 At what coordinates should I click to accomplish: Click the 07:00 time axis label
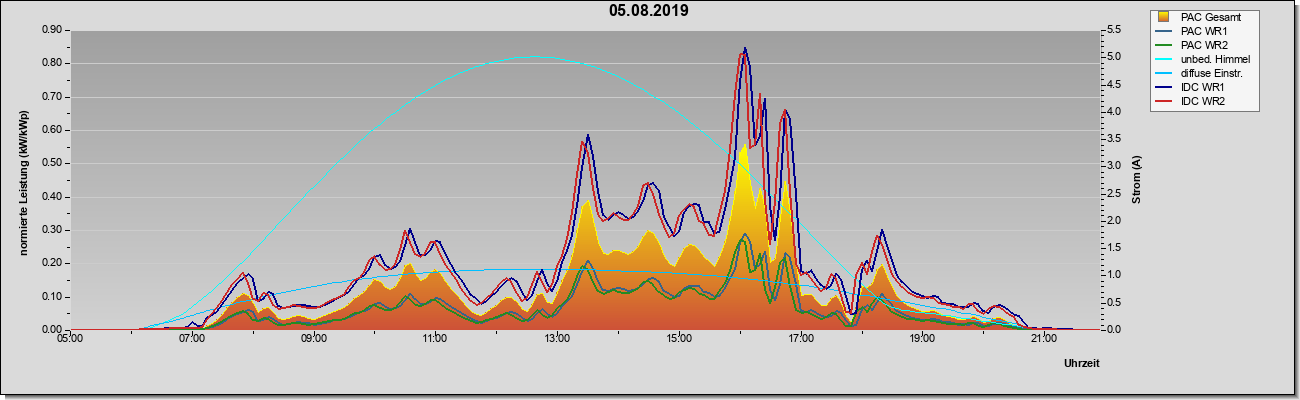192,338
